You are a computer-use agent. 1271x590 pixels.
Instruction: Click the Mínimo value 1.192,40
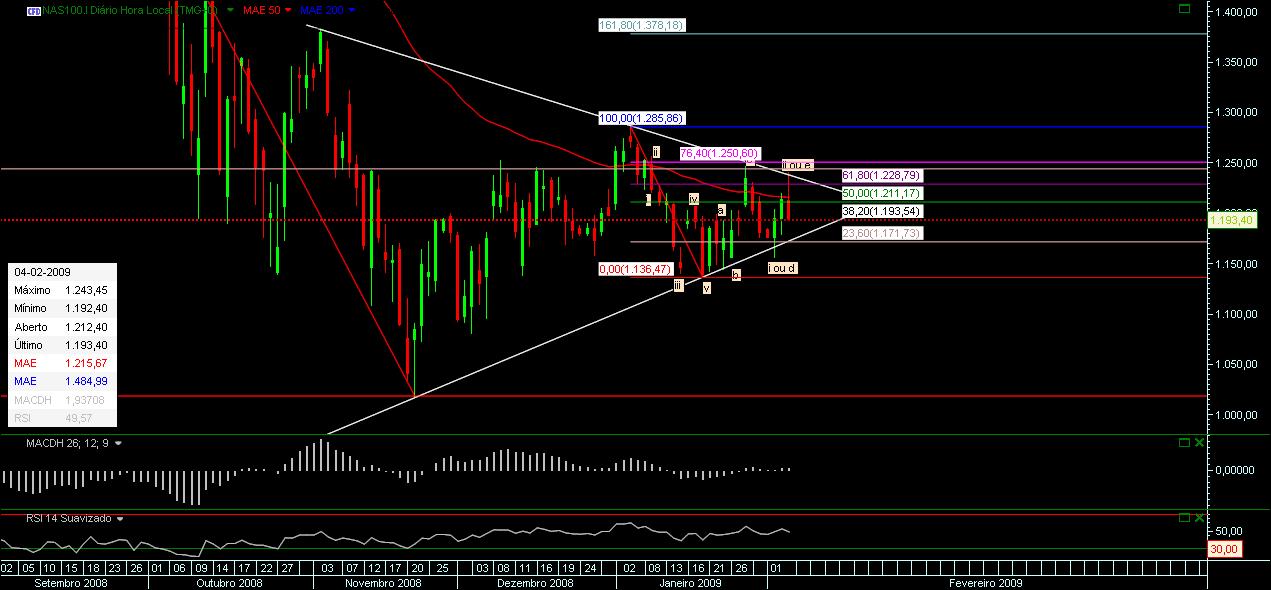(x=85, y=308)
